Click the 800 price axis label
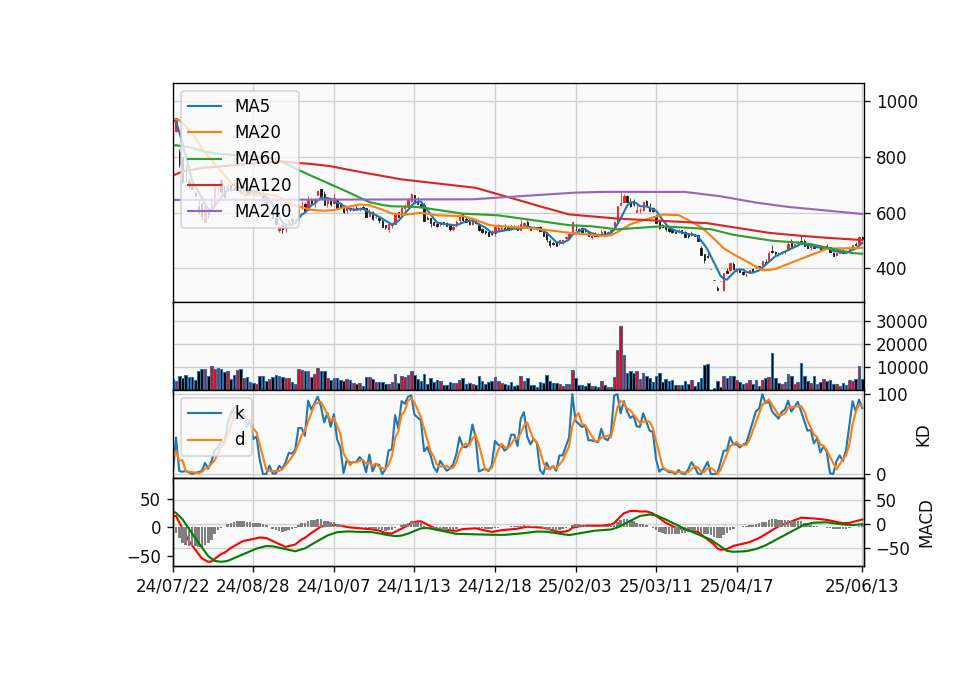Image resolution: width=960 pixels, height=690 pixels. point(892,158)
